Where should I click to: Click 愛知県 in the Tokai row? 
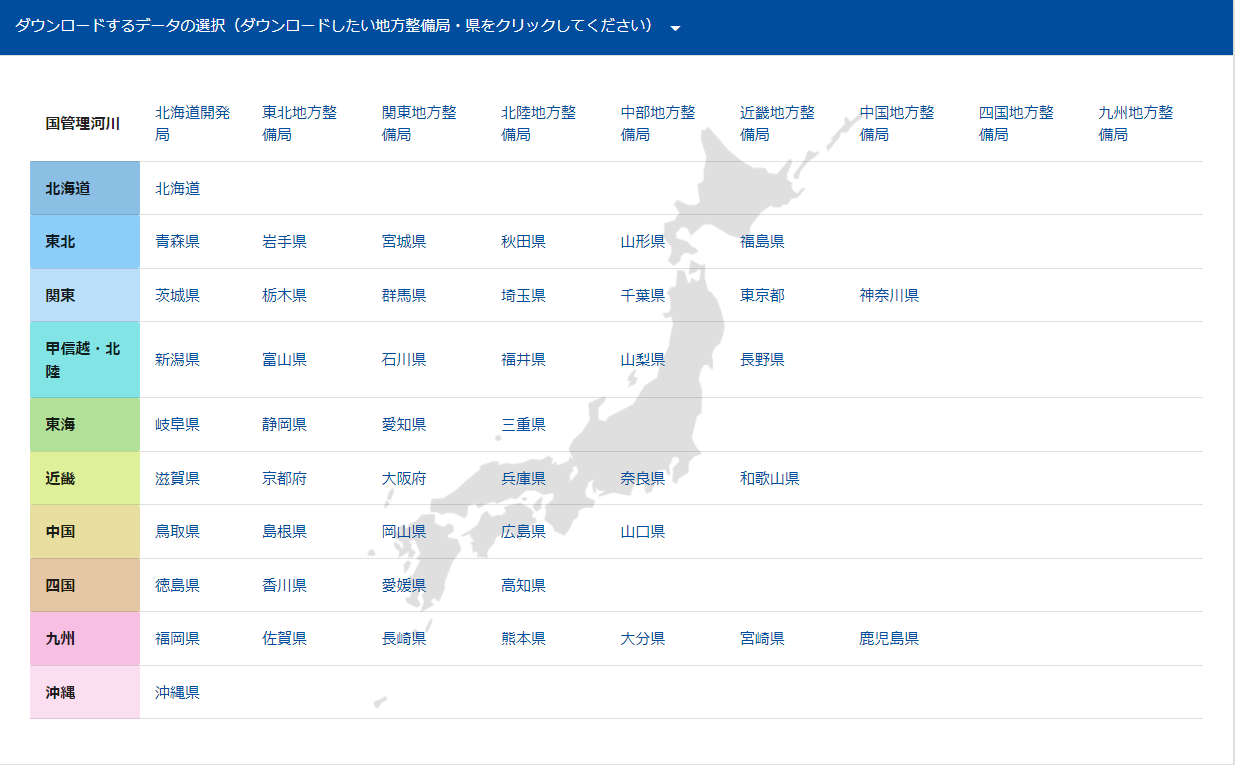tap(404, 424)
